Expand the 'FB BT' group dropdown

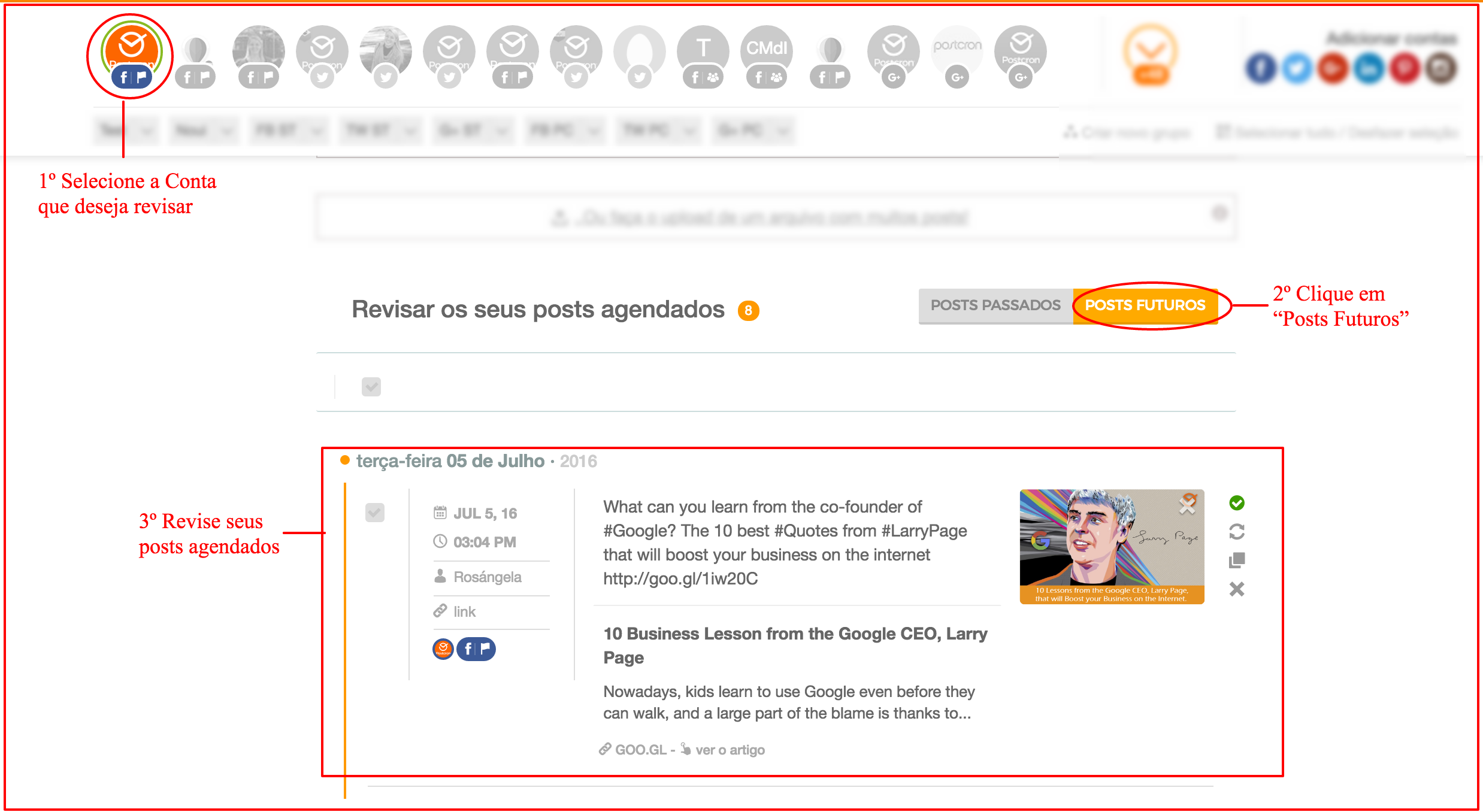pos(289,131)
